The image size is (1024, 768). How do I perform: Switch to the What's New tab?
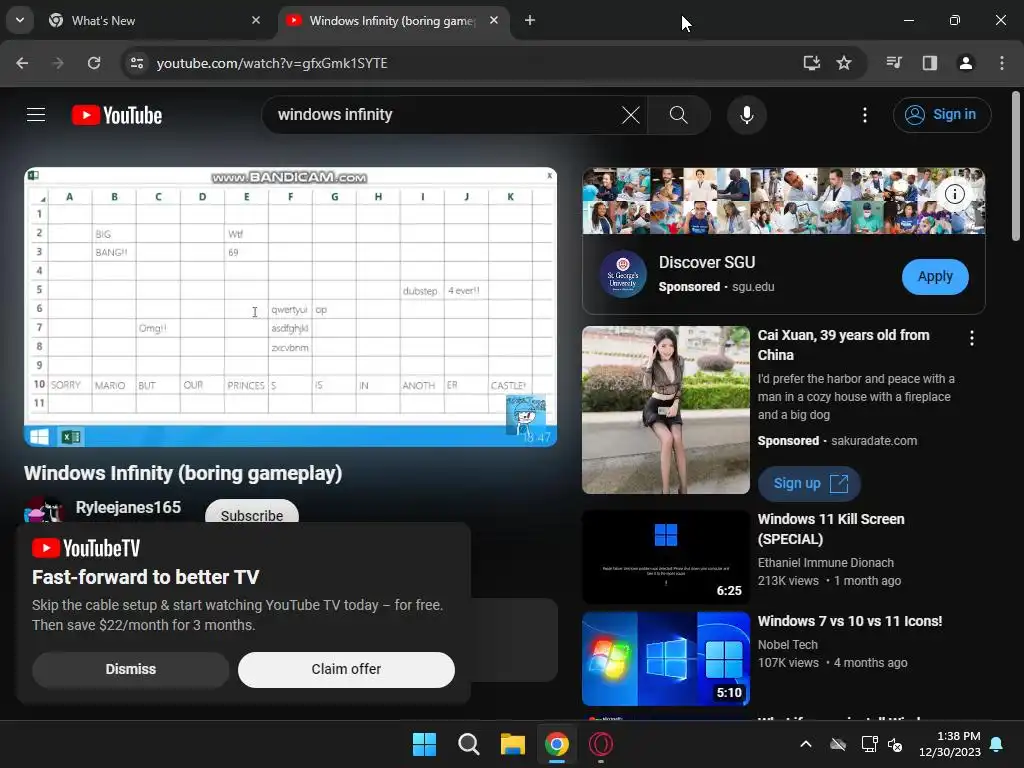(155, 21)
